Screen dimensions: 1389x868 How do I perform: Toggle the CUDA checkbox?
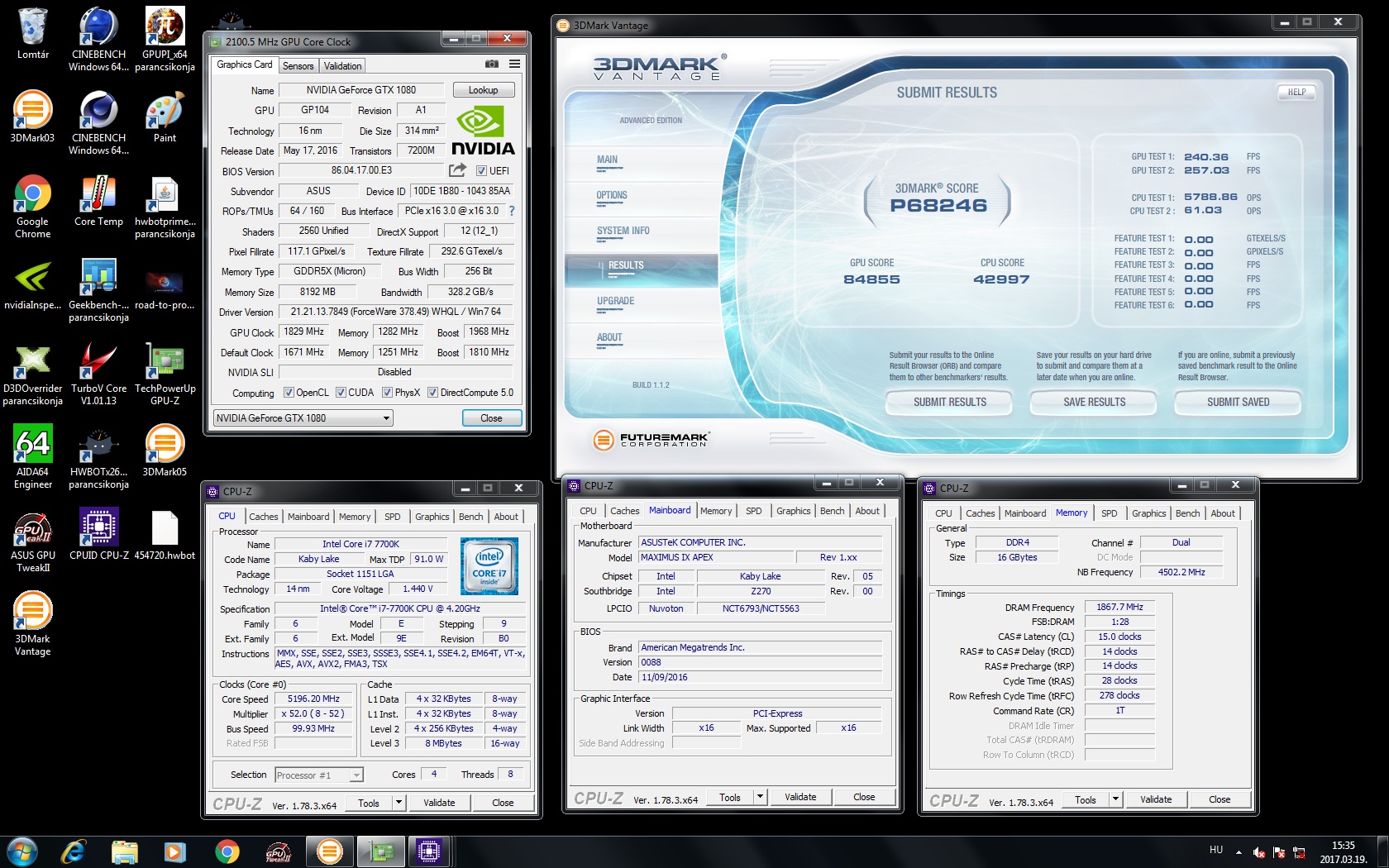[x=341, y=393]
